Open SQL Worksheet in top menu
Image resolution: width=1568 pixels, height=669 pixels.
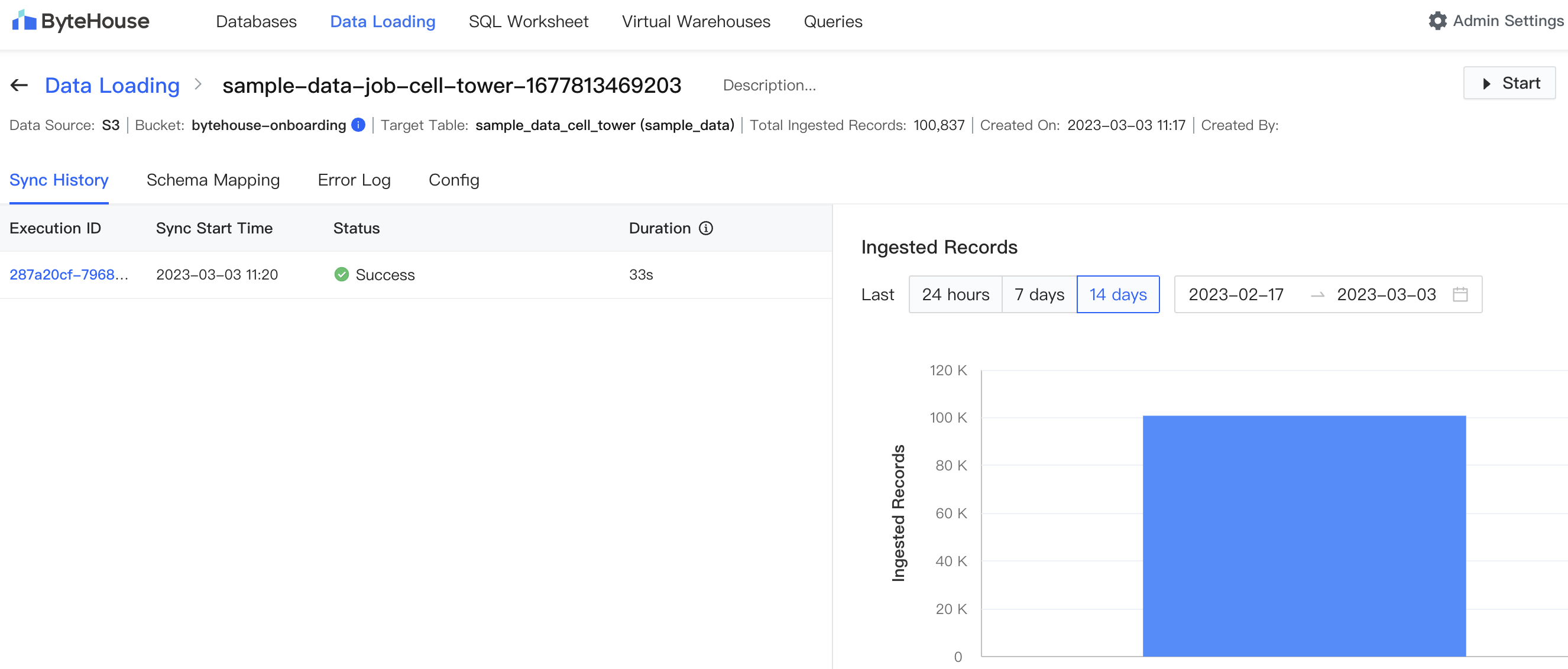click(x=529, y=21)
